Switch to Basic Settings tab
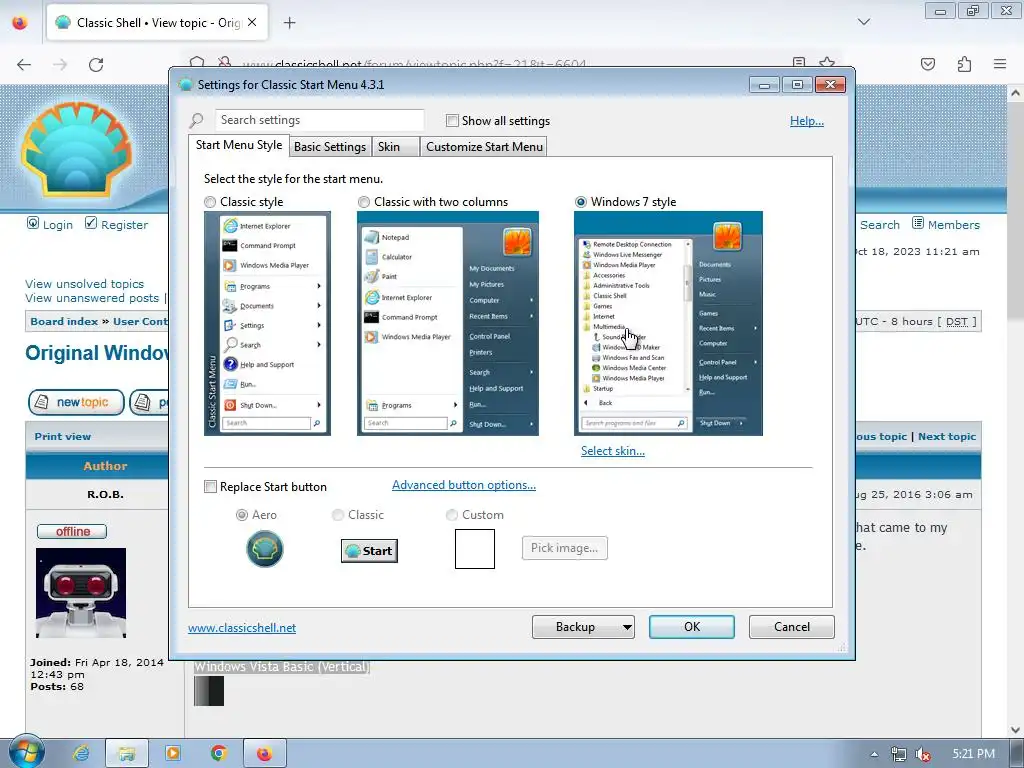 [x=330, y=147]
